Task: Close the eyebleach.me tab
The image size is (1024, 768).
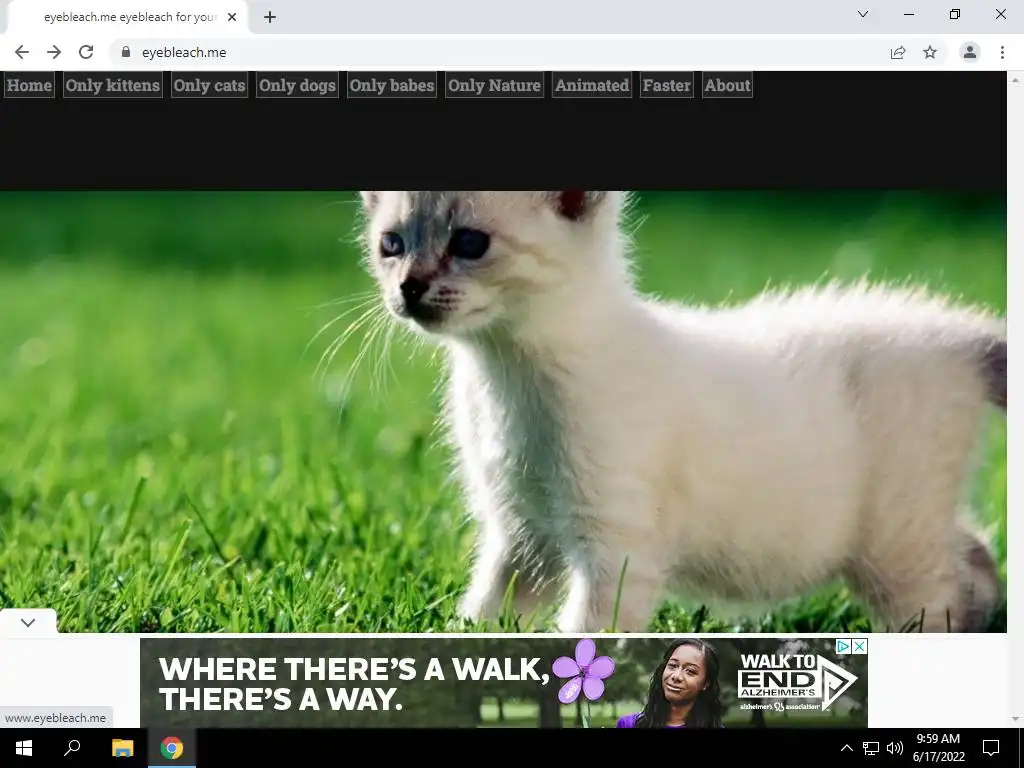Action: pyautogui.click(x=232, y=17)
